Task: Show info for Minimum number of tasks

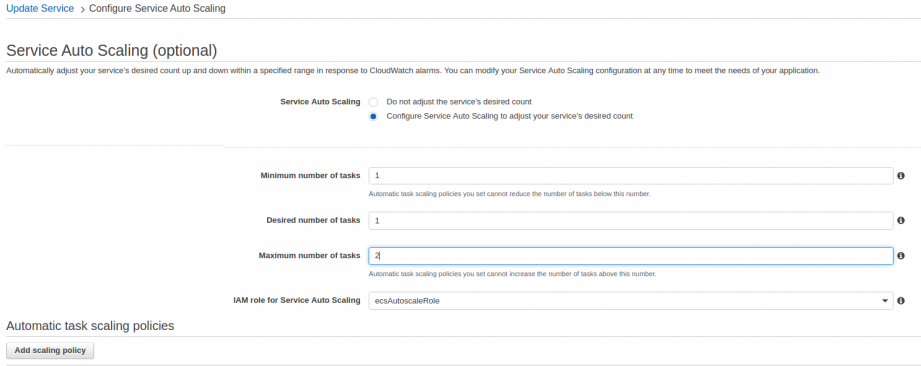Action: [x=901, y=176]
